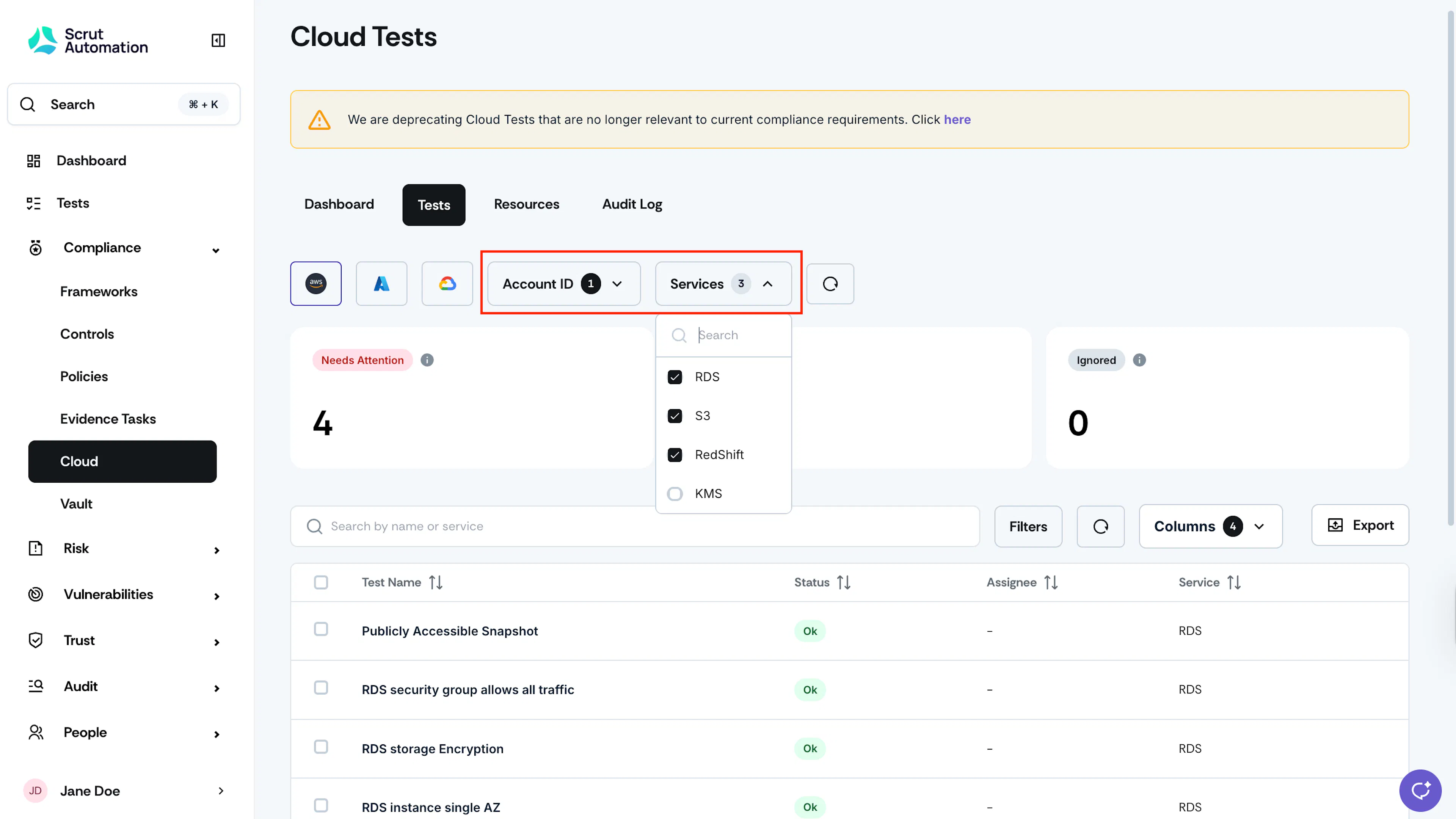Click the Search by name or service field
This screenshot has width=1456, height=819.
click(x=635, y=526)
